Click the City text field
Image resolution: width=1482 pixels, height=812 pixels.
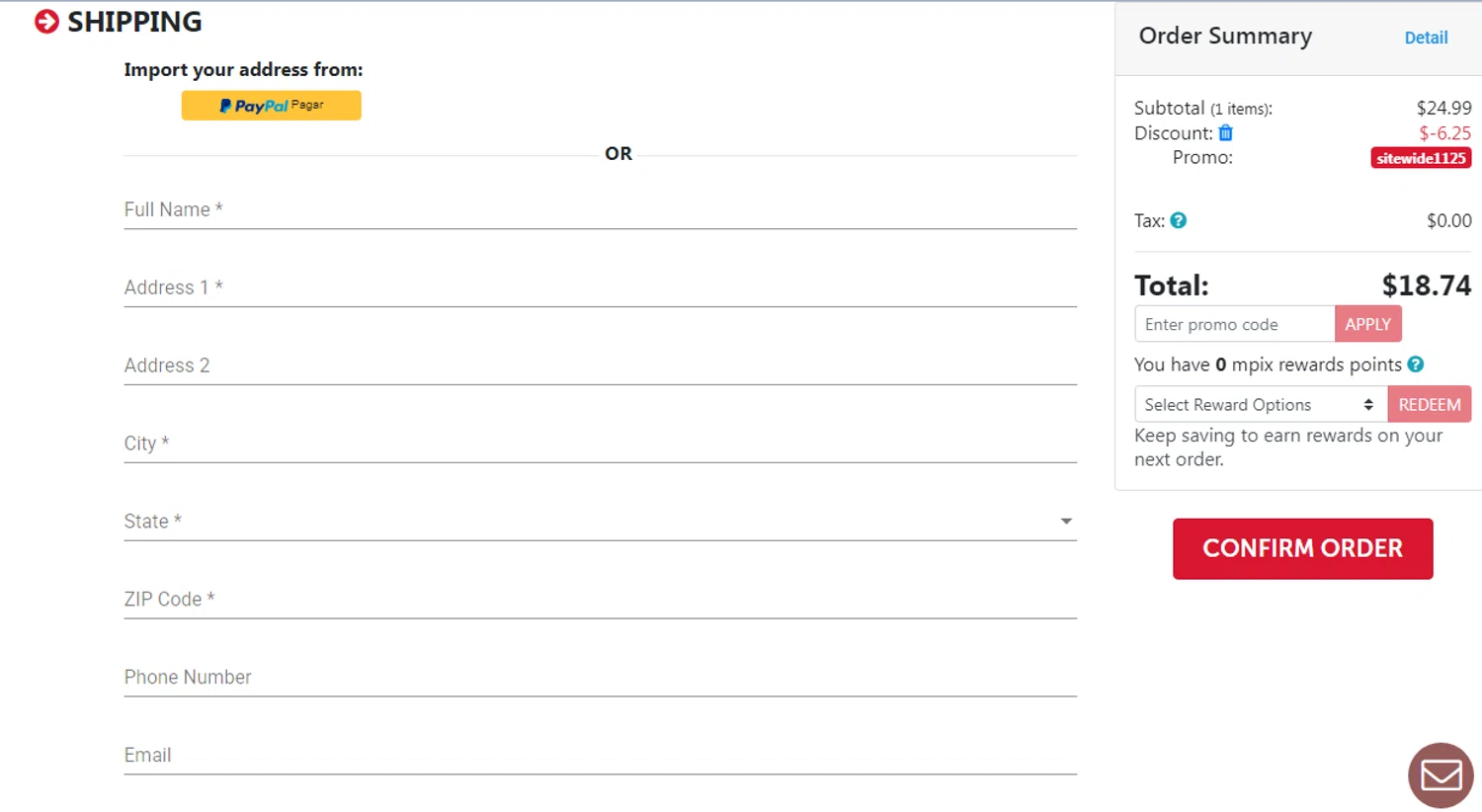pos(600,445)
